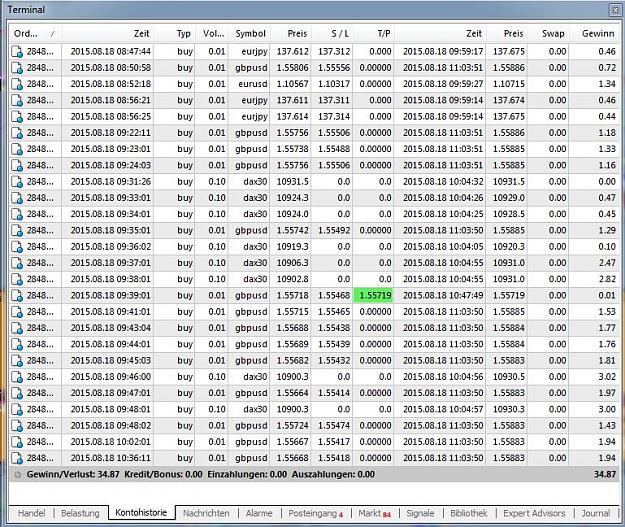The image size is (625, 527).
Task: Click order icon of dax30 trade opened 09:33:01
Action: click(x=17, y=198)
